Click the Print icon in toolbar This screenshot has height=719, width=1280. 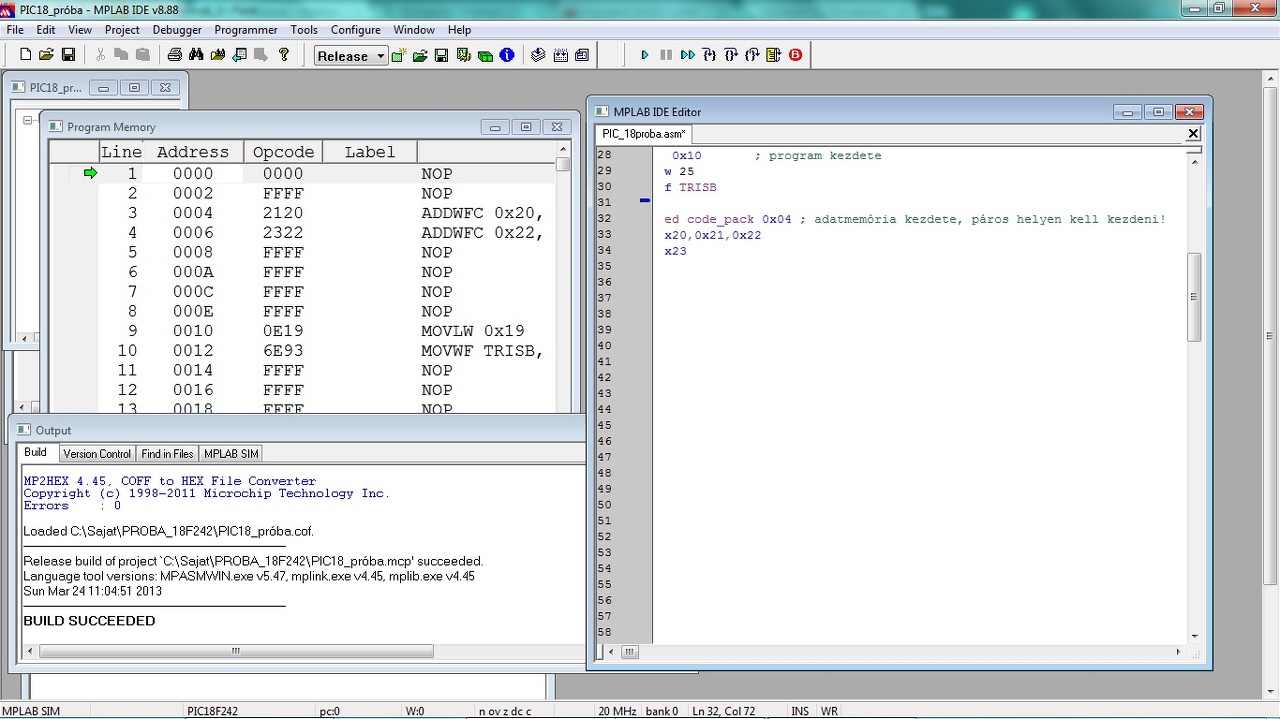coord(174,55)
